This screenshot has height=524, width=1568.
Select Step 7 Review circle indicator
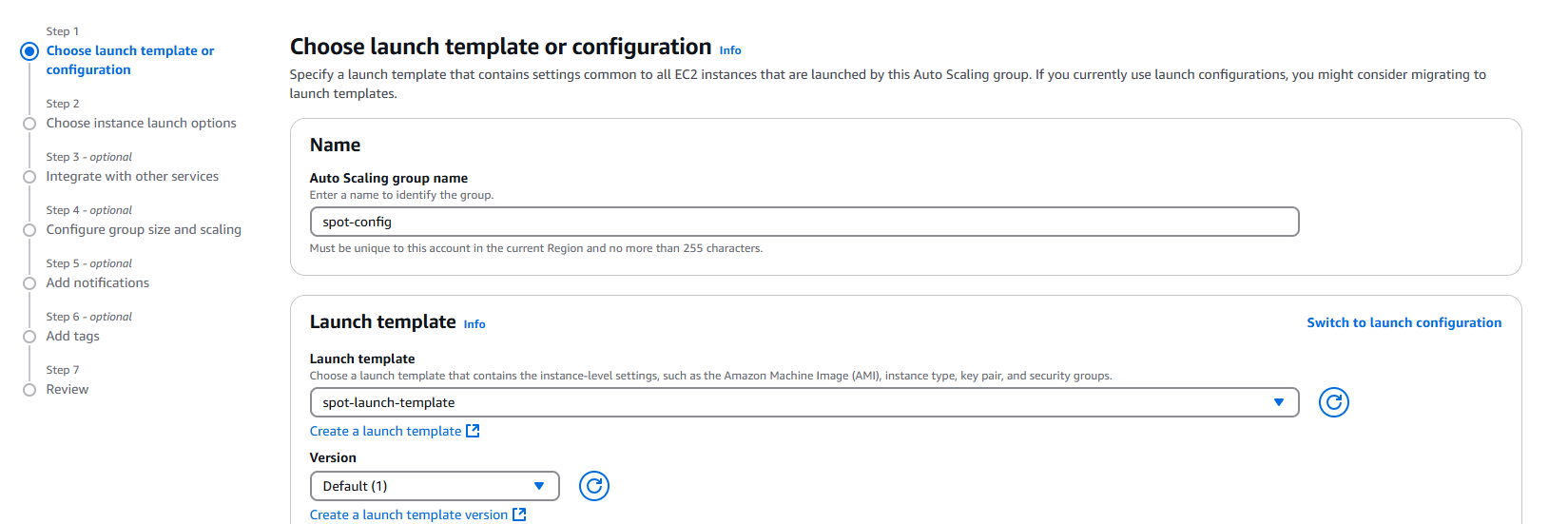coord(29,390)
